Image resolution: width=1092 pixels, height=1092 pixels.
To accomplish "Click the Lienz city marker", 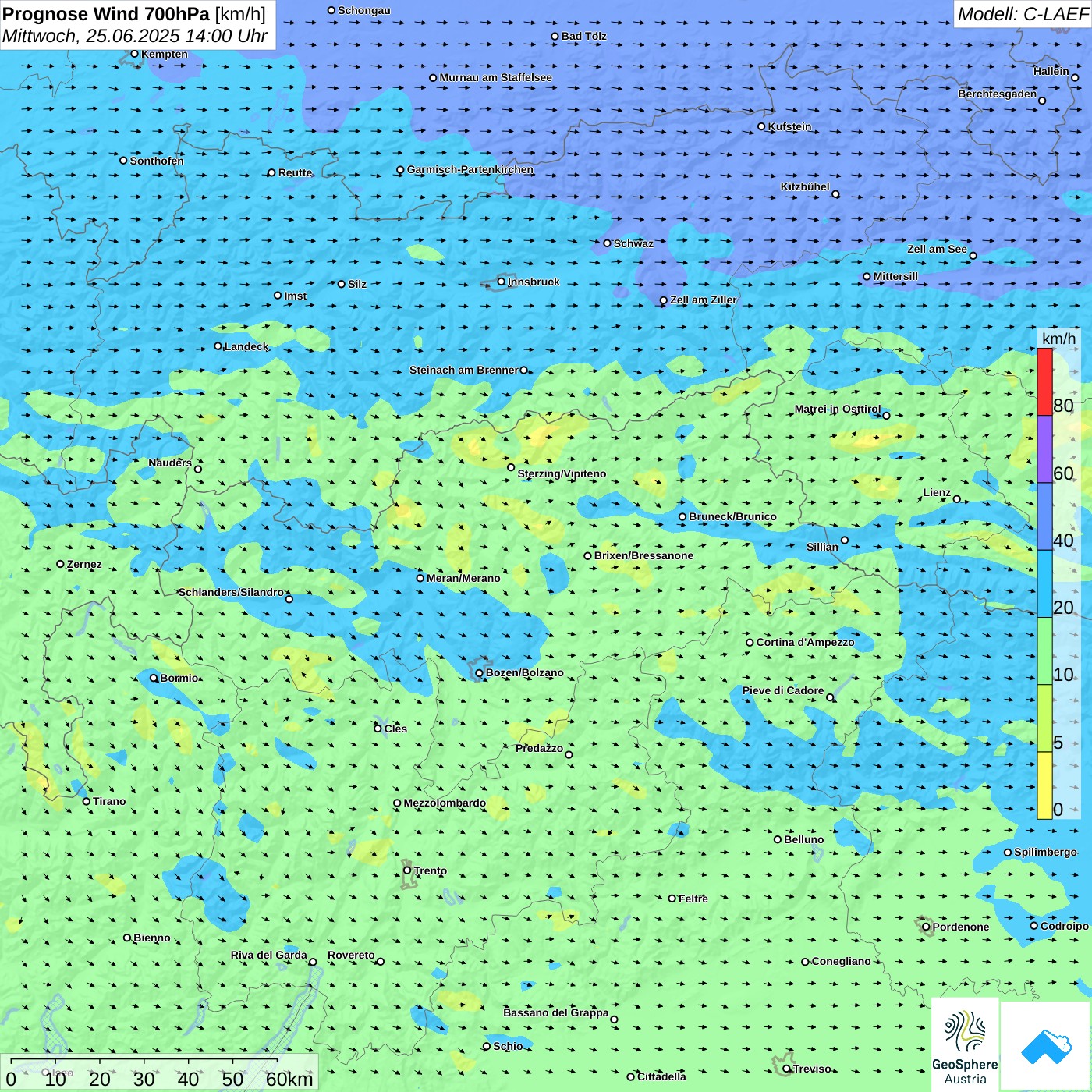I will tap(957, 499).
